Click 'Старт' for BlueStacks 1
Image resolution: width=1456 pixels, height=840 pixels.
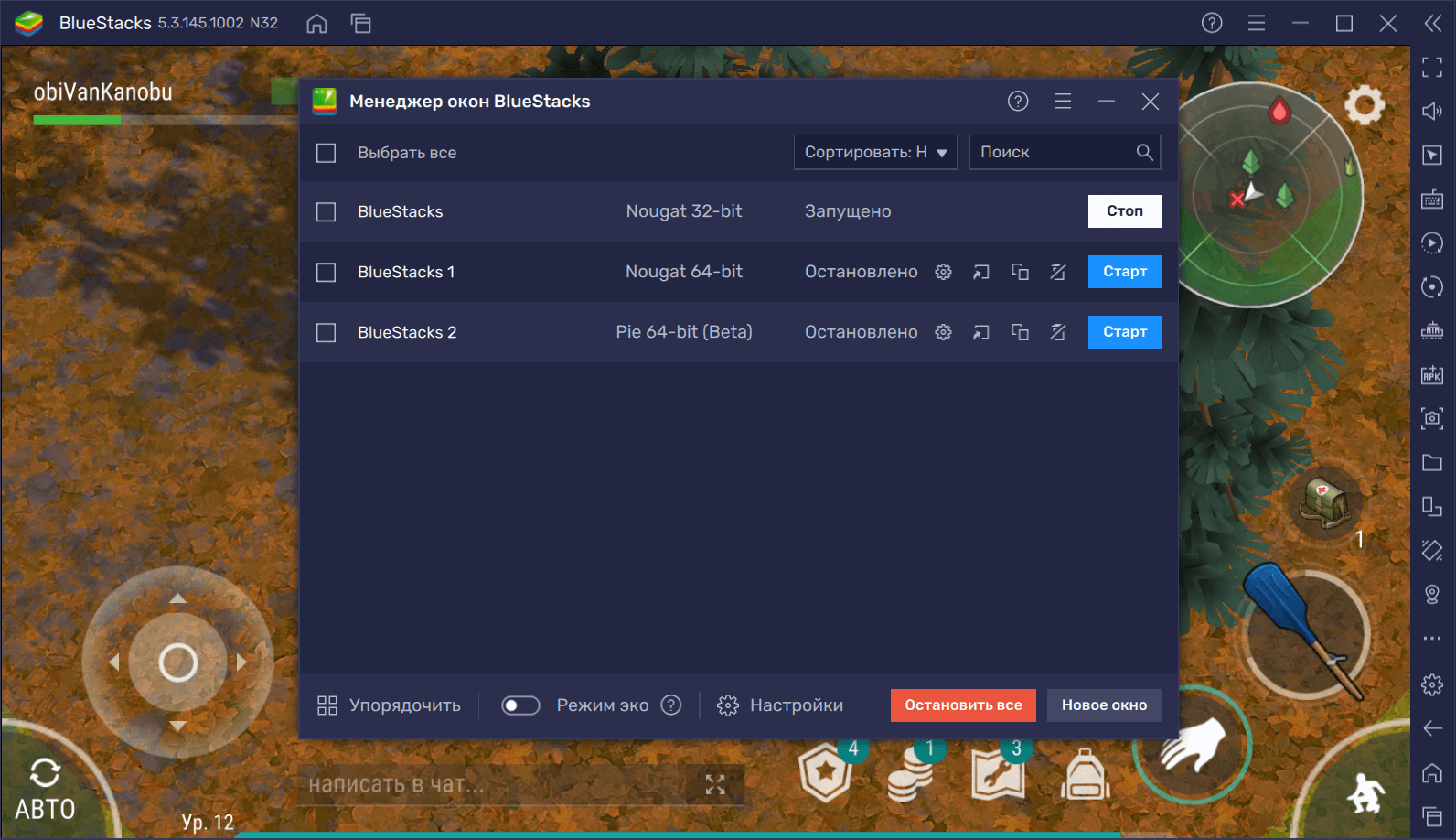tap(1125, 272)
